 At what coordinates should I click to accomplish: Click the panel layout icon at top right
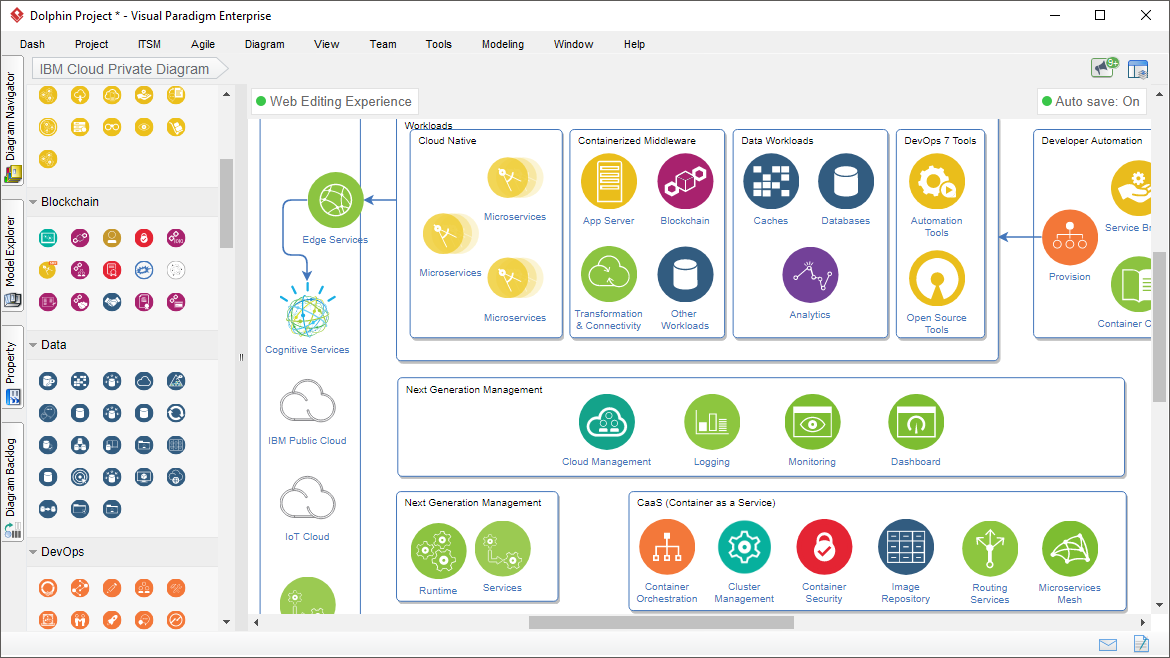(x=1138, y=69)
